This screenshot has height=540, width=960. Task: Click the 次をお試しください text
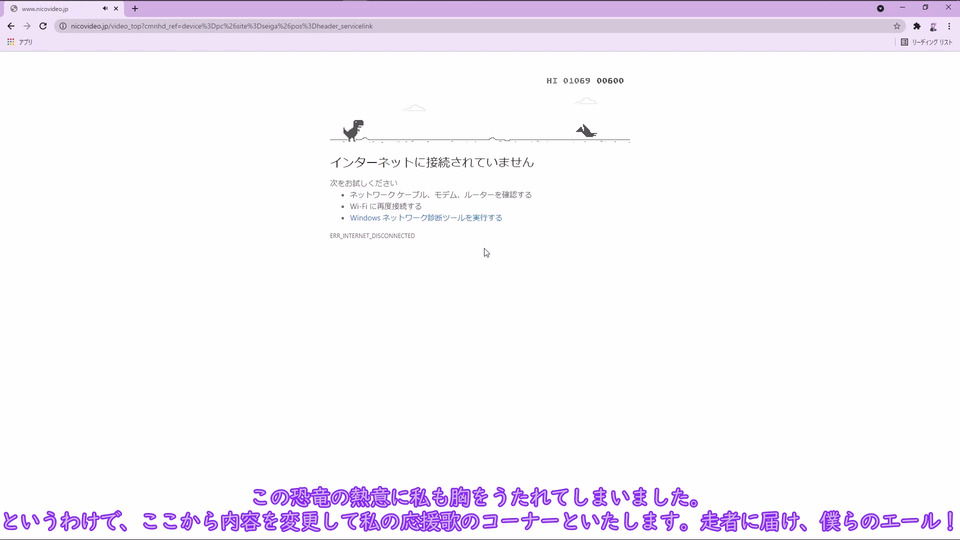(363, 183)
